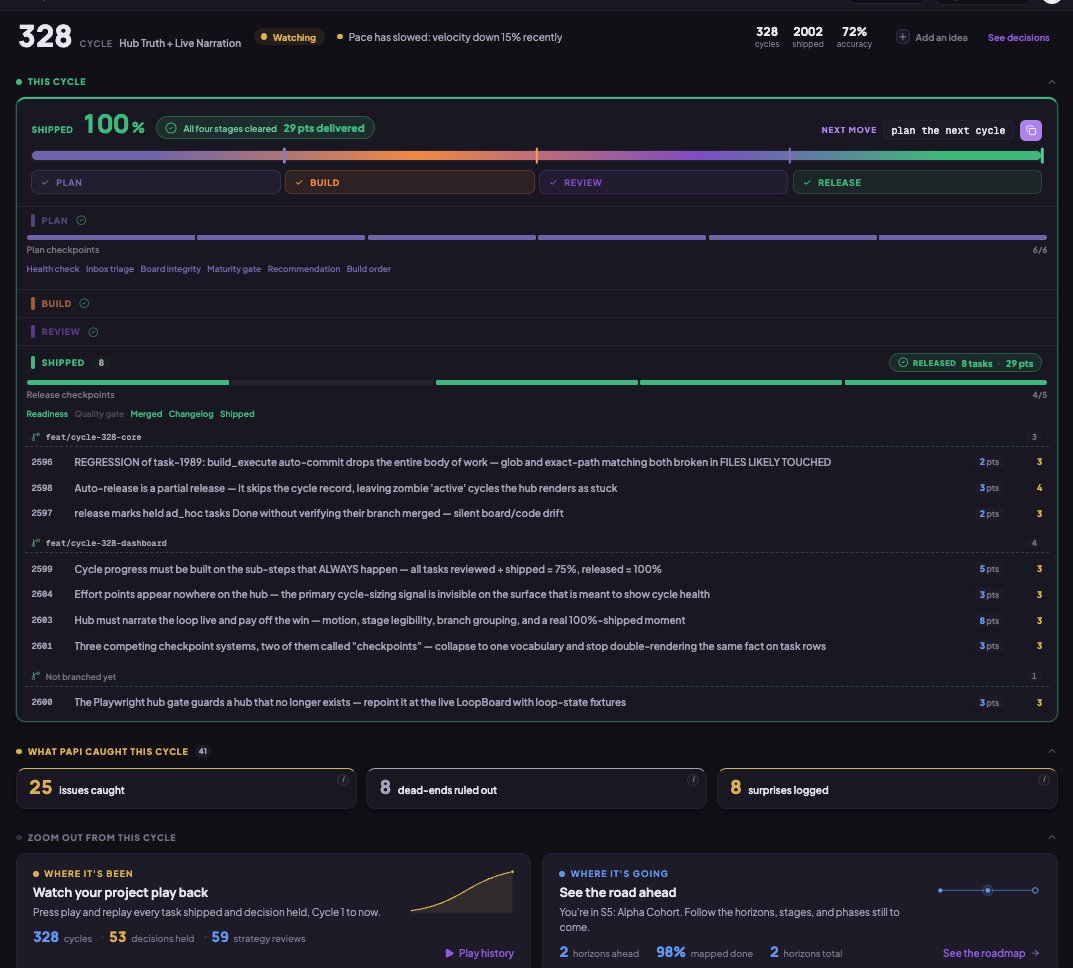Copy the next move command

tap(1031, 130)
